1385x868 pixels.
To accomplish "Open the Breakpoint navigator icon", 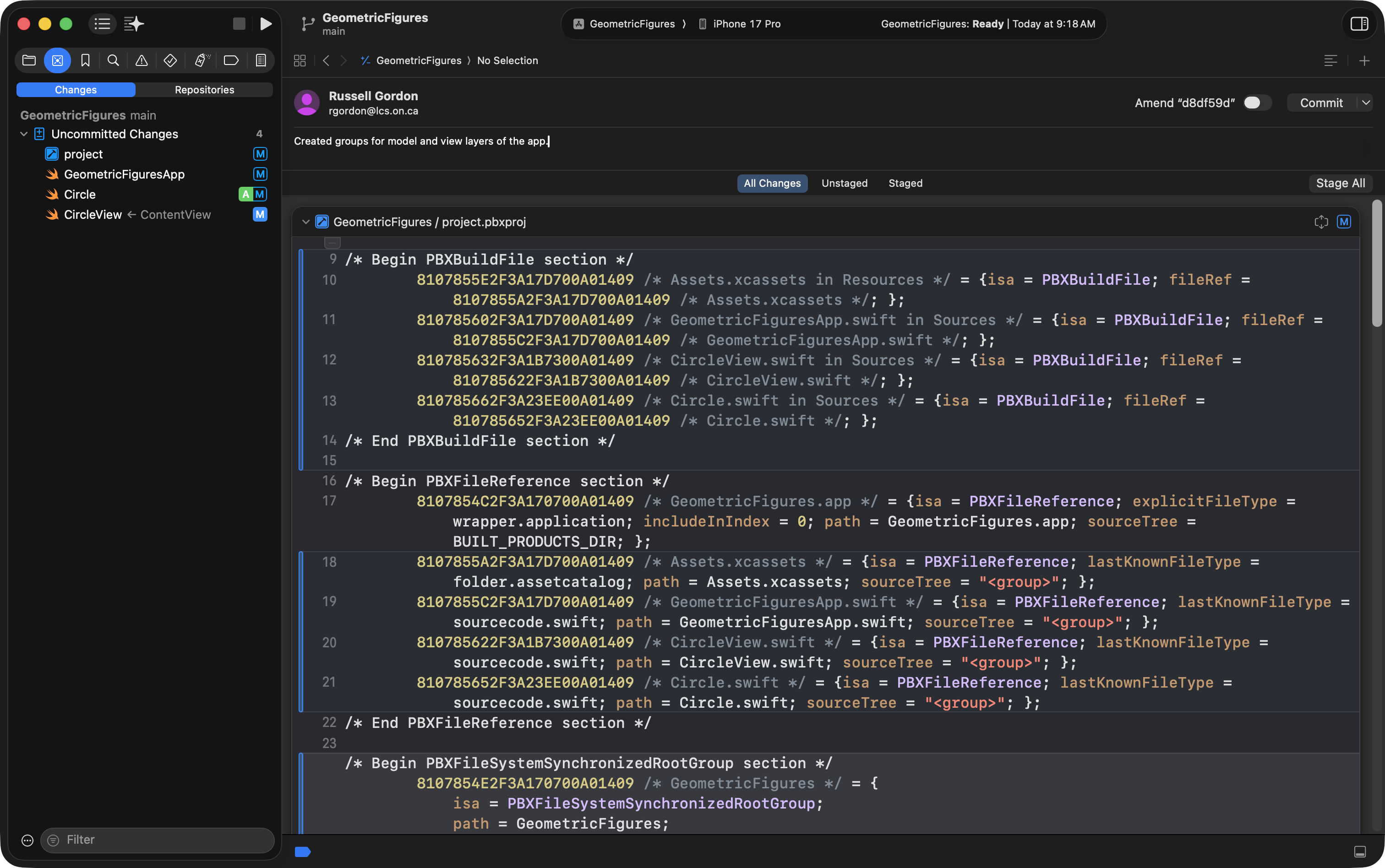I will pyautogui.click(x=231, y=60).
